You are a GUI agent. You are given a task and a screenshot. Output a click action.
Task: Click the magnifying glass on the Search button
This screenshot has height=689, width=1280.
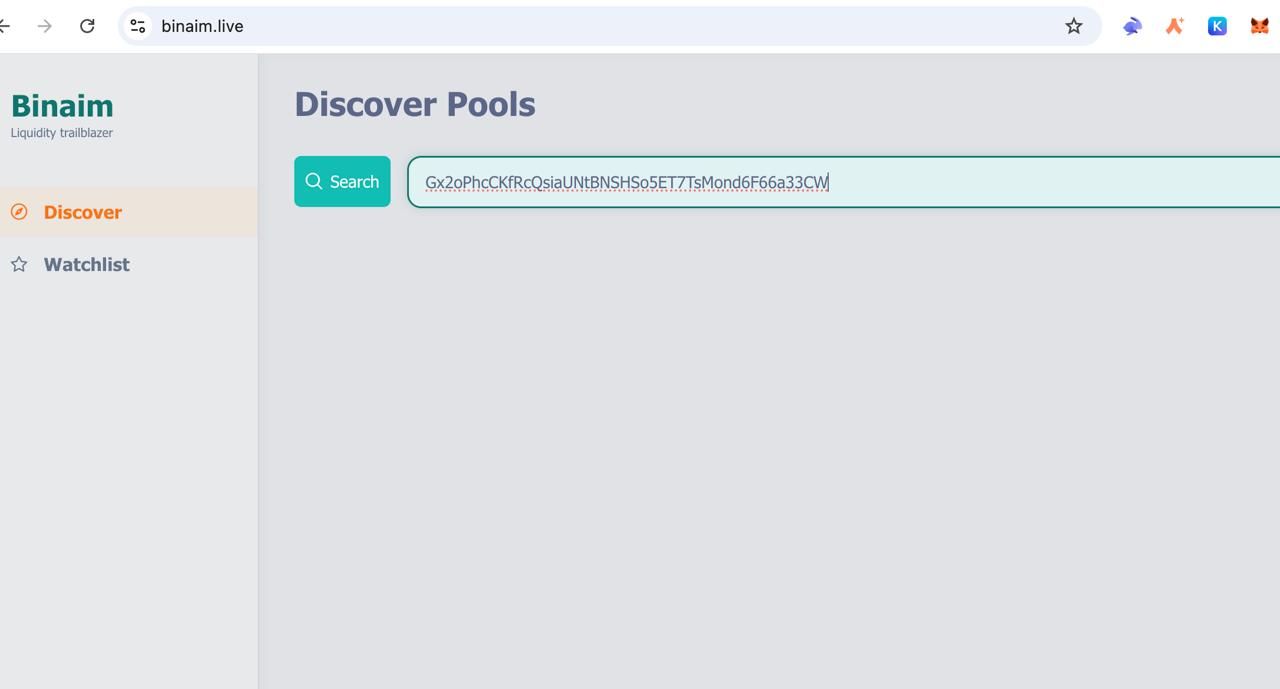click(x=314, y=181)
